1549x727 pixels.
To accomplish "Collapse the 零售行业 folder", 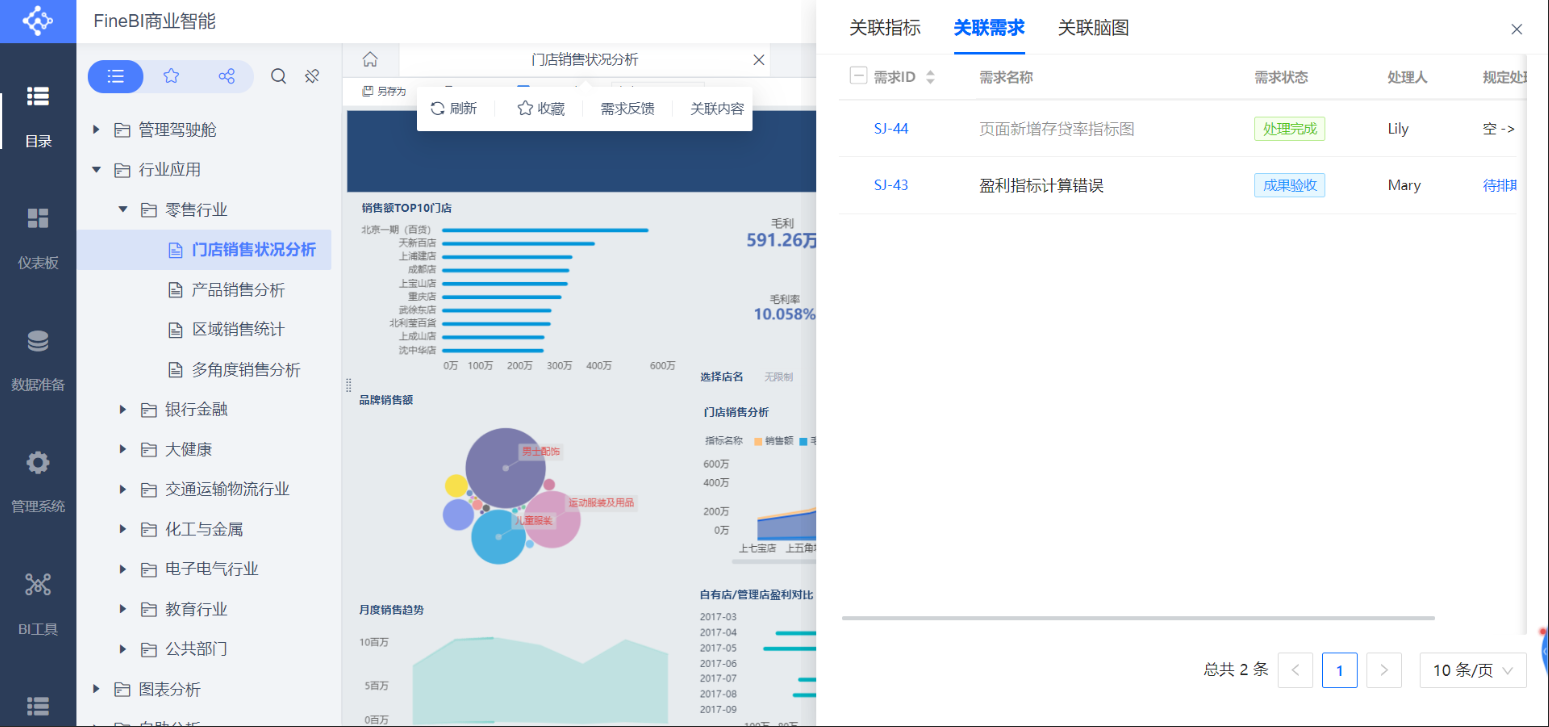I will [x=123, y=210].
